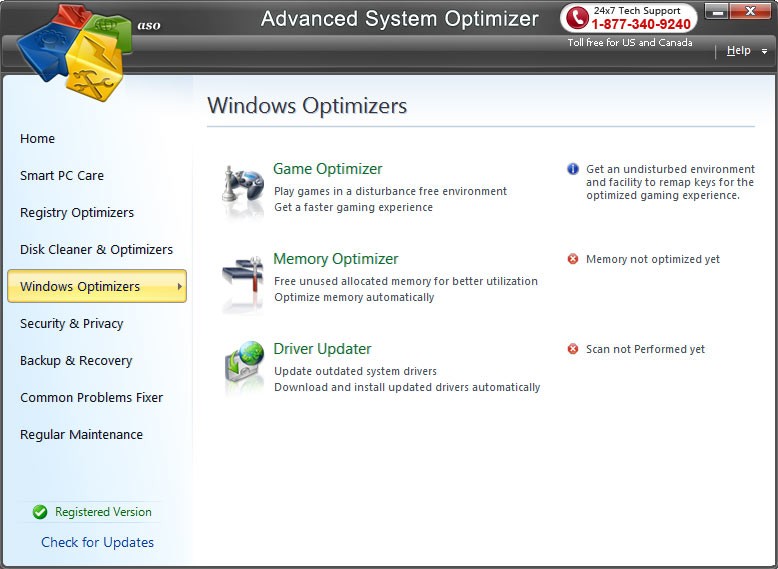Click 'Get an undisturbed environment' info text
The width and height of the screenshot is (778, 569).
click(670, 182)
